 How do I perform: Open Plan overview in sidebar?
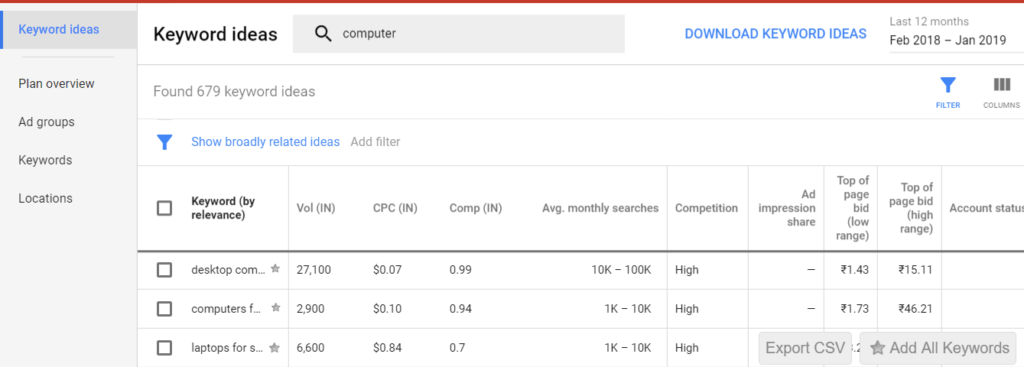tap(56, 84)
